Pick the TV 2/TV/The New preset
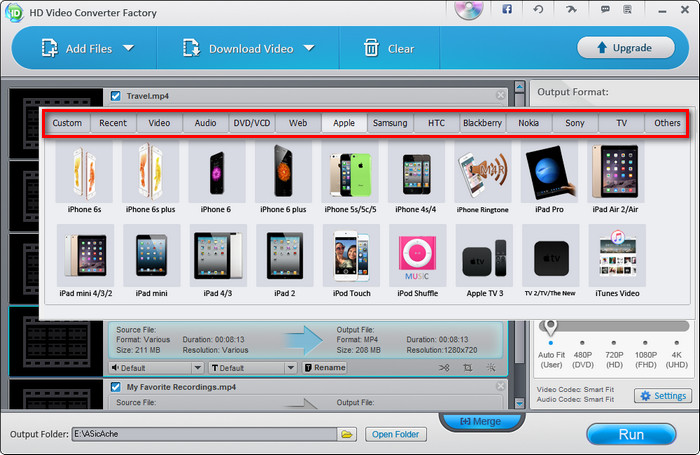Screen dimensions: 700x455 click(550, 262)
